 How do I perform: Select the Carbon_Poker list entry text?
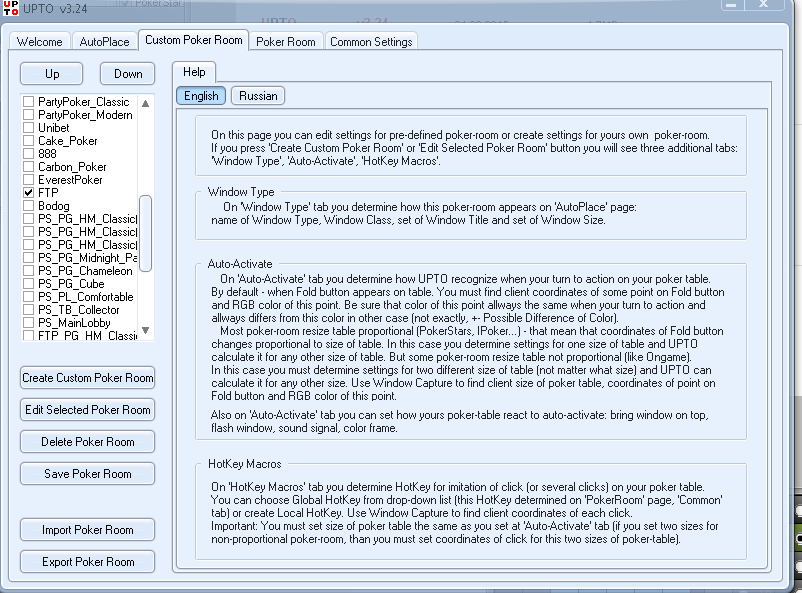pos(72,167)
